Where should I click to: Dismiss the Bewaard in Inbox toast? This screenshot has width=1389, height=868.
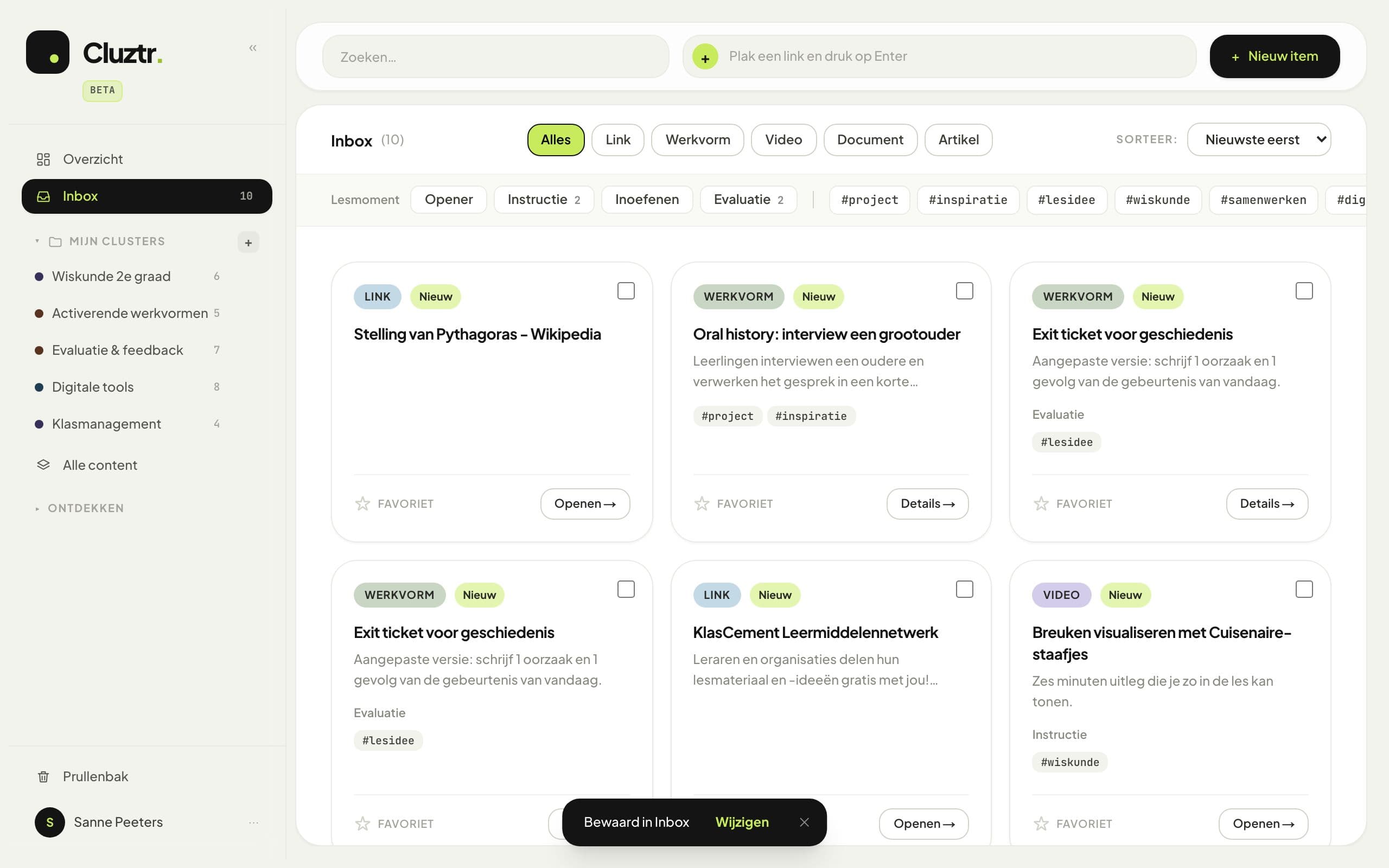[804, 822]
